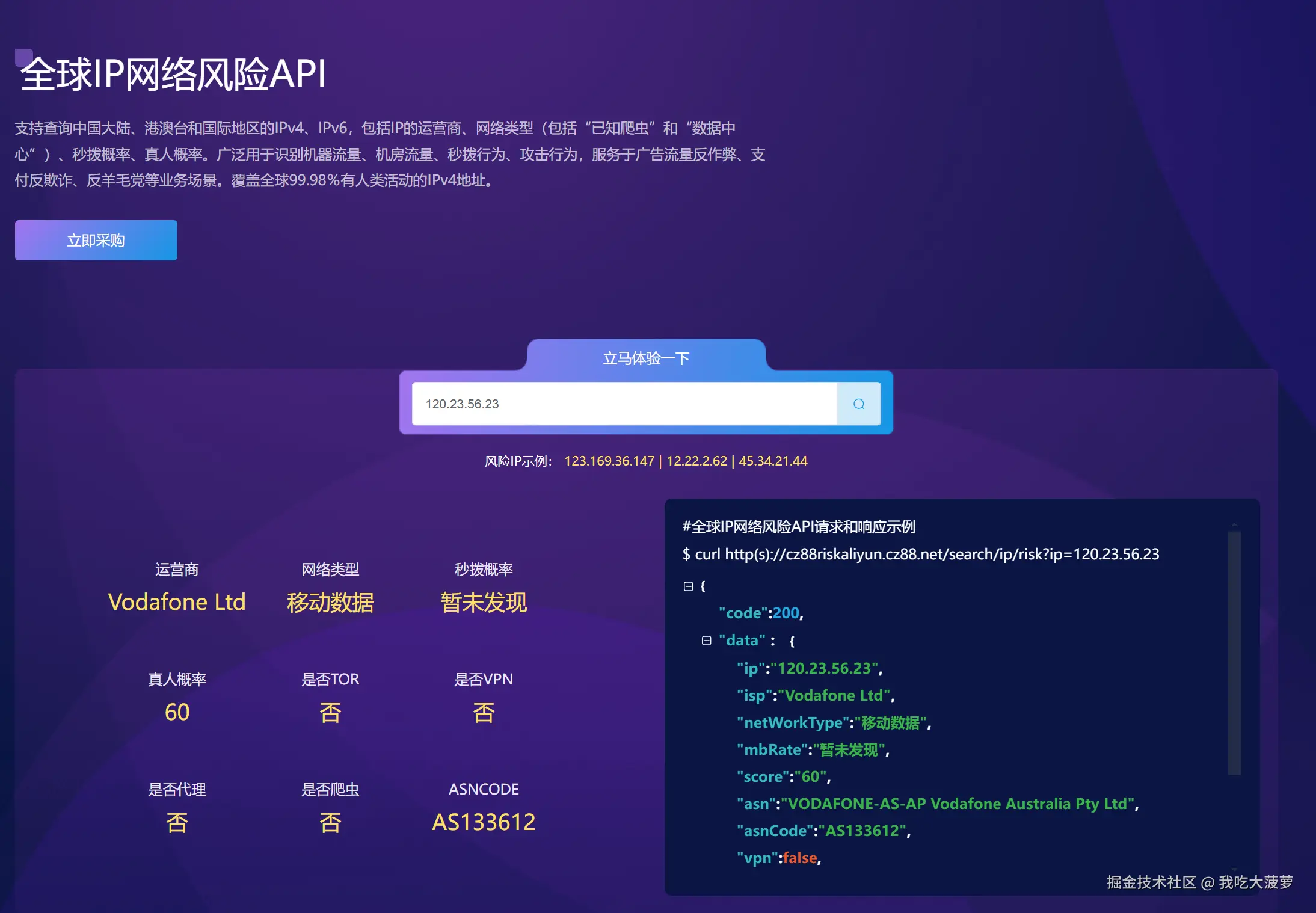Click the 立即采购 purchase button
The image size is (1316, 913).
click(x=95, y=240)
